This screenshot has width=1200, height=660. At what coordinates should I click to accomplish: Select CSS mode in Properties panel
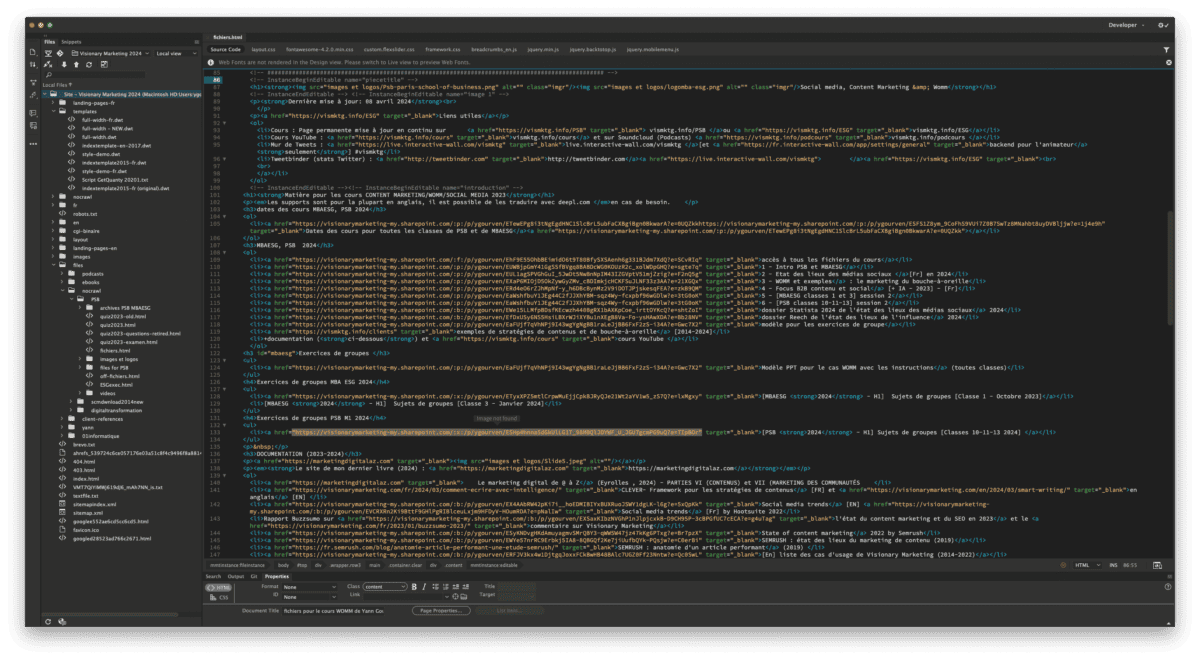218,597
